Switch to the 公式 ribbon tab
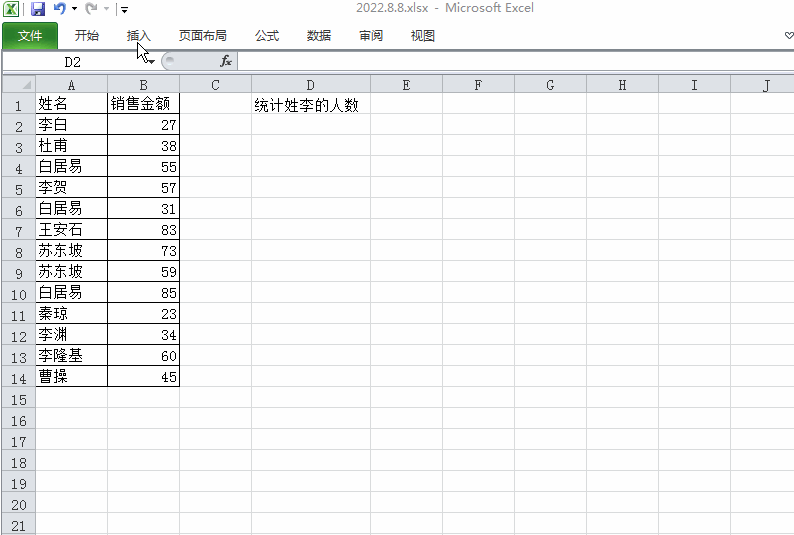Screen dimensions: 794x535 coord(267,35)
